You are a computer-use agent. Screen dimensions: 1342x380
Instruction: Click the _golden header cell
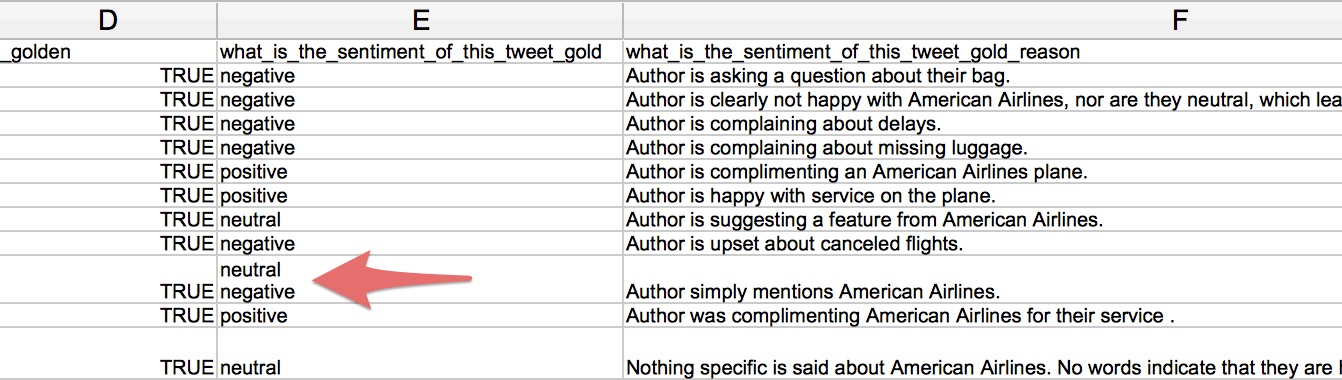108,52
